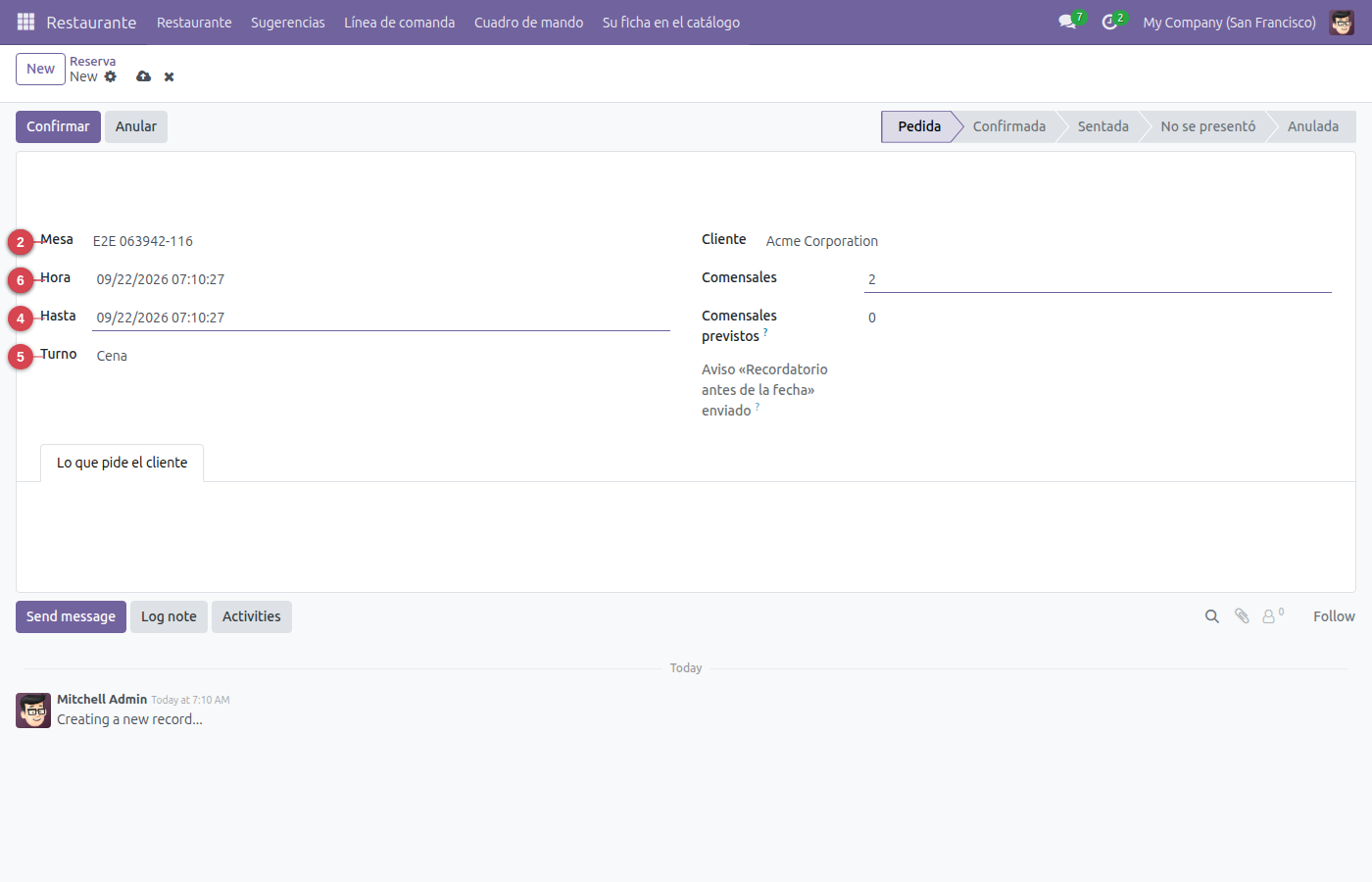Click the Confirmar button
The height and width of the screenshot is (882, 1372).
58,126
